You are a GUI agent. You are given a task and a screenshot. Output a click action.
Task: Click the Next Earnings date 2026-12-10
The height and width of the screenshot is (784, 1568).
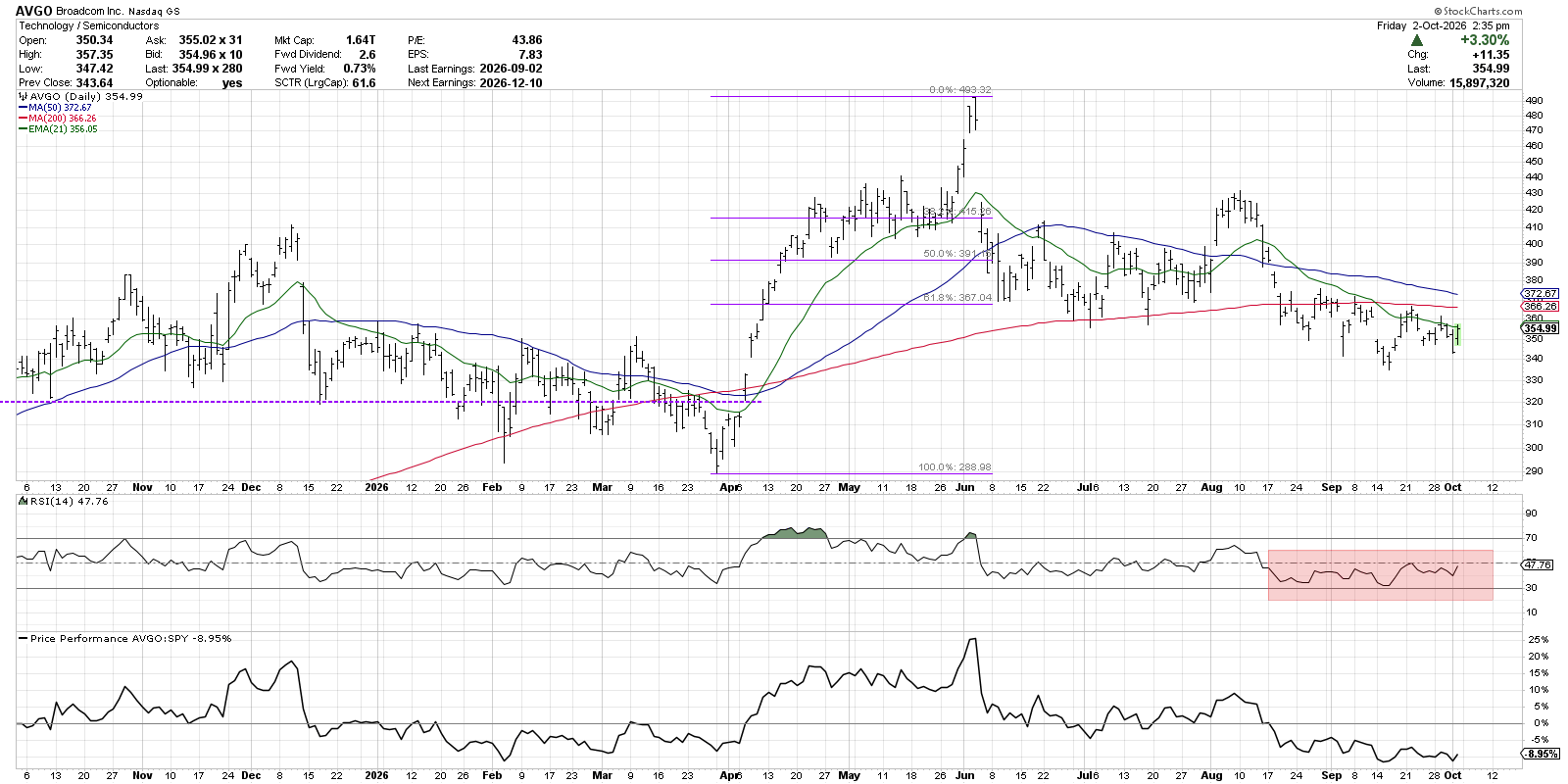pos(511,83)
